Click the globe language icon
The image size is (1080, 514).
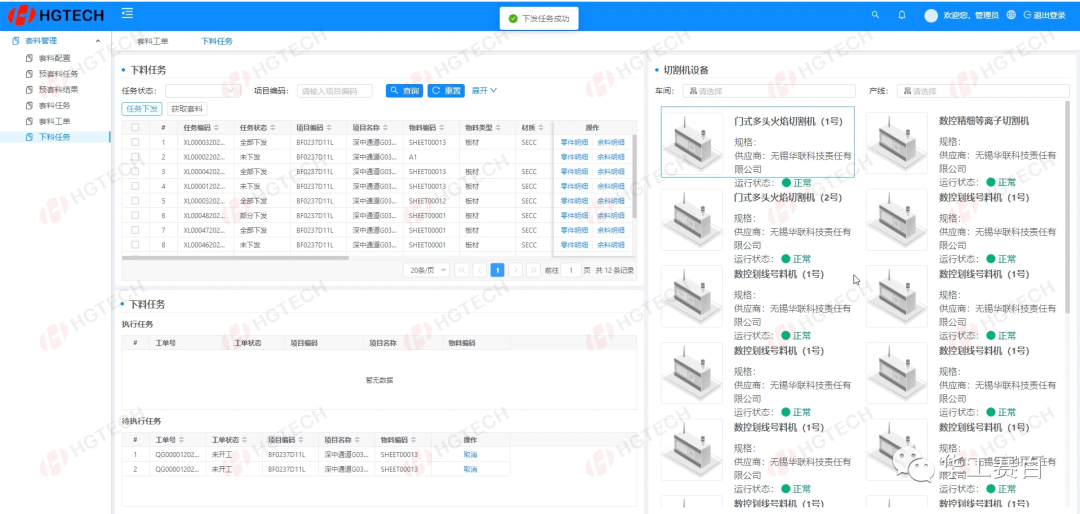pyautogui.click(x=1011, y=15)
